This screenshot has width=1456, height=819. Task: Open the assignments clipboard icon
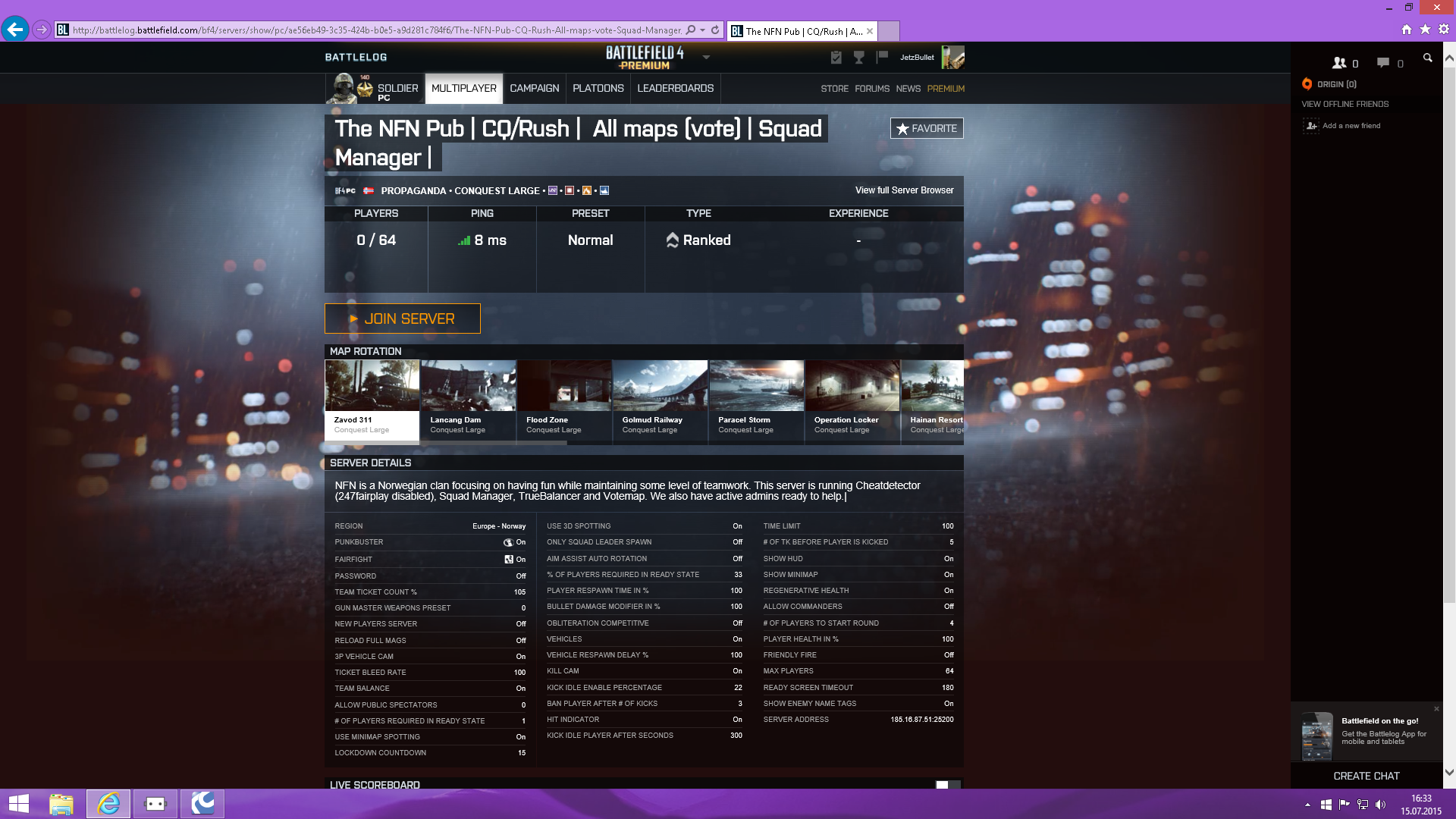coord(836,58)
